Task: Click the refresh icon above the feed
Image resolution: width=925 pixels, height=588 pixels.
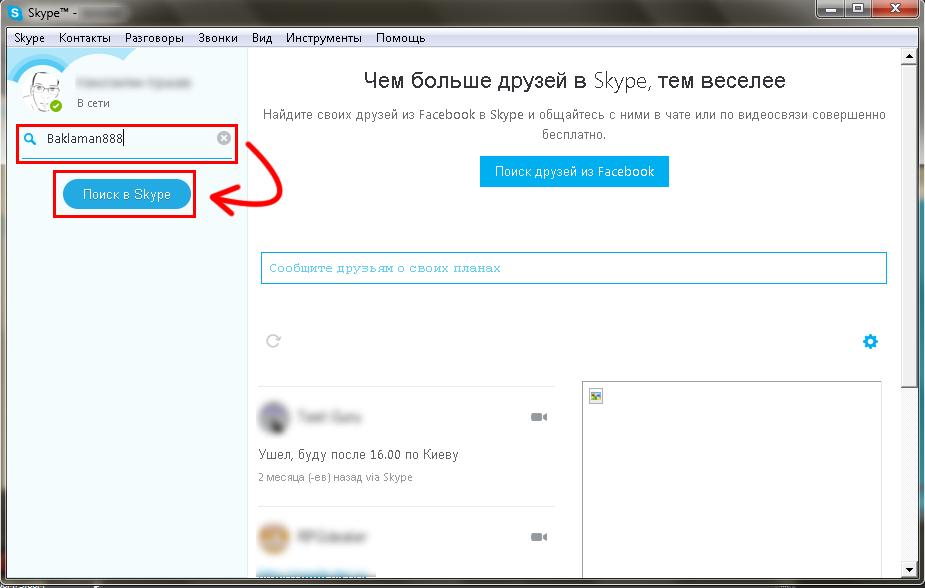Action: (273, 341)
